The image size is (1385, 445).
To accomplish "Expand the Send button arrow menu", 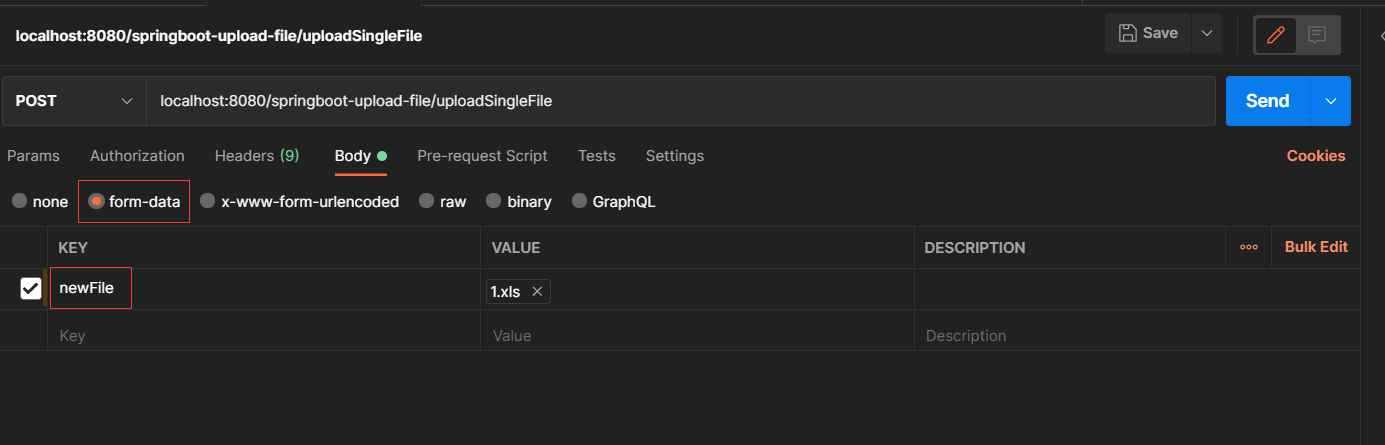I will click(1330, 101).
